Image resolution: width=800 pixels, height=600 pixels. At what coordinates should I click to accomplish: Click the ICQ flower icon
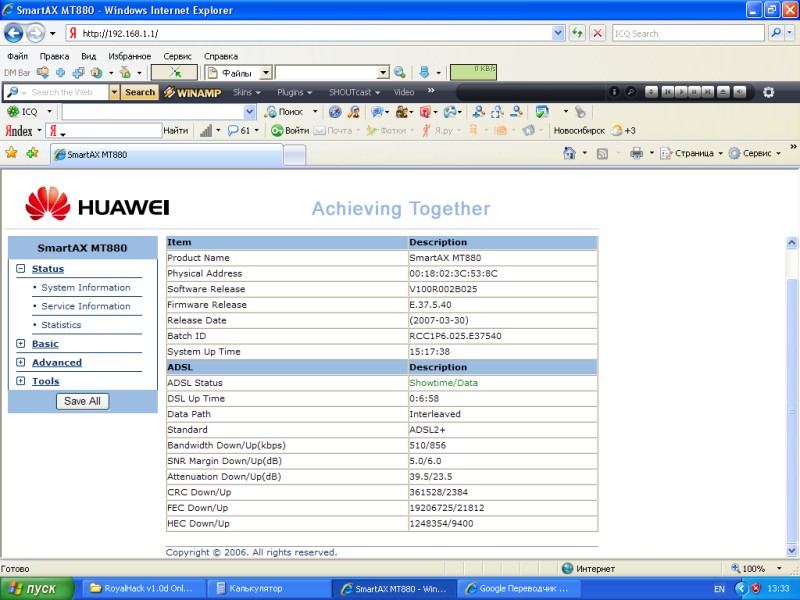[13, 111]
